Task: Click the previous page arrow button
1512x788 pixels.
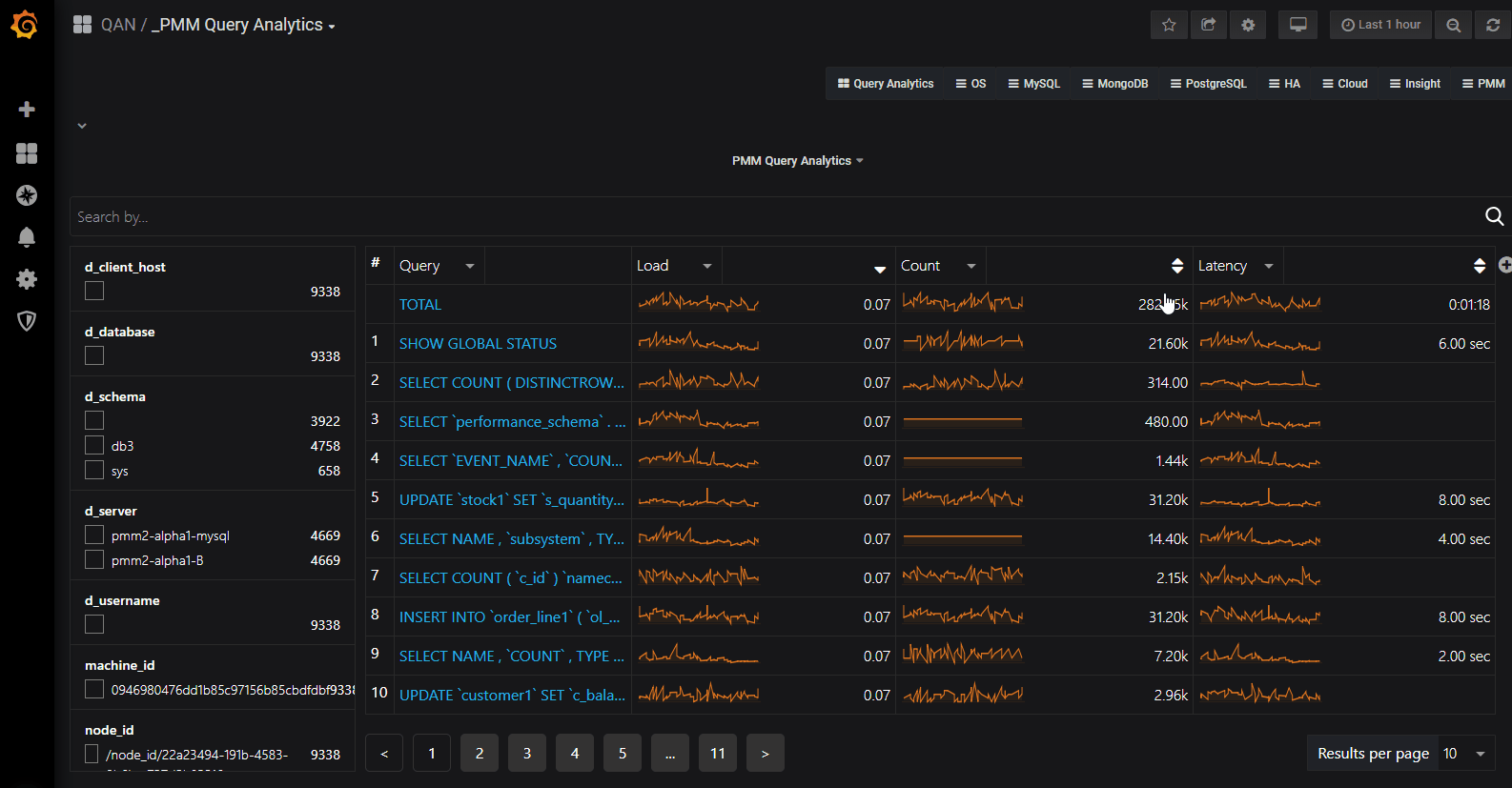Action: (384, 754)
